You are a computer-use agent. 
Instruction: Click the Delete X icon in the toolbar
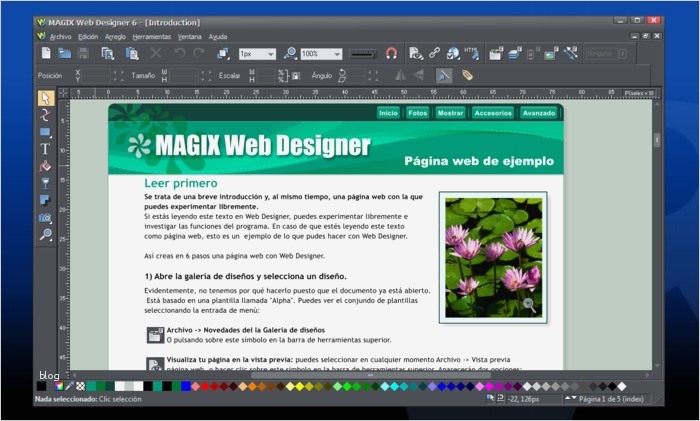coord(156,53)
